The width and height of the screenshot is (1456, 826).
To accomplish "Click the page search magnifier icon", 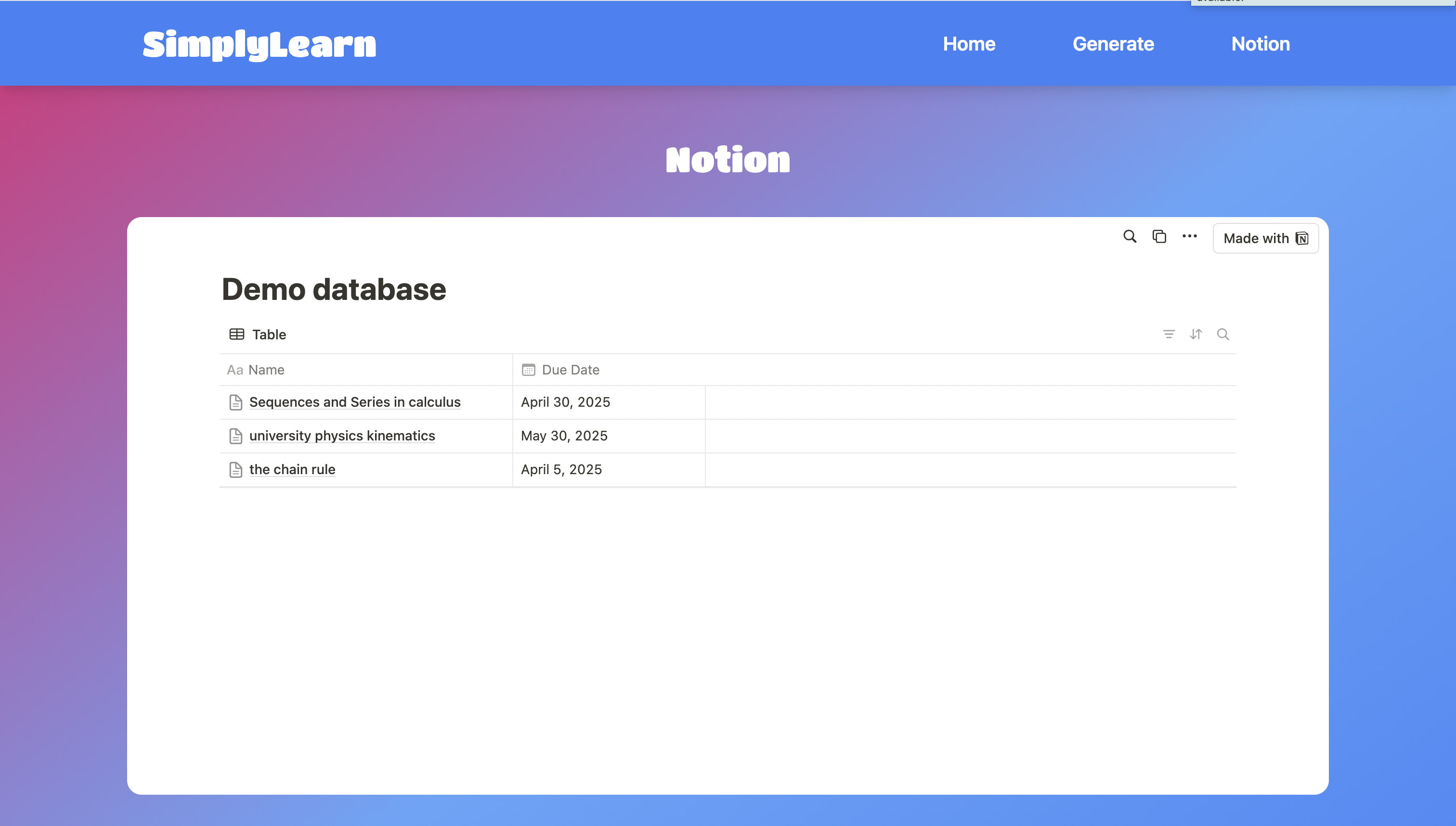I will point(1129,236).
